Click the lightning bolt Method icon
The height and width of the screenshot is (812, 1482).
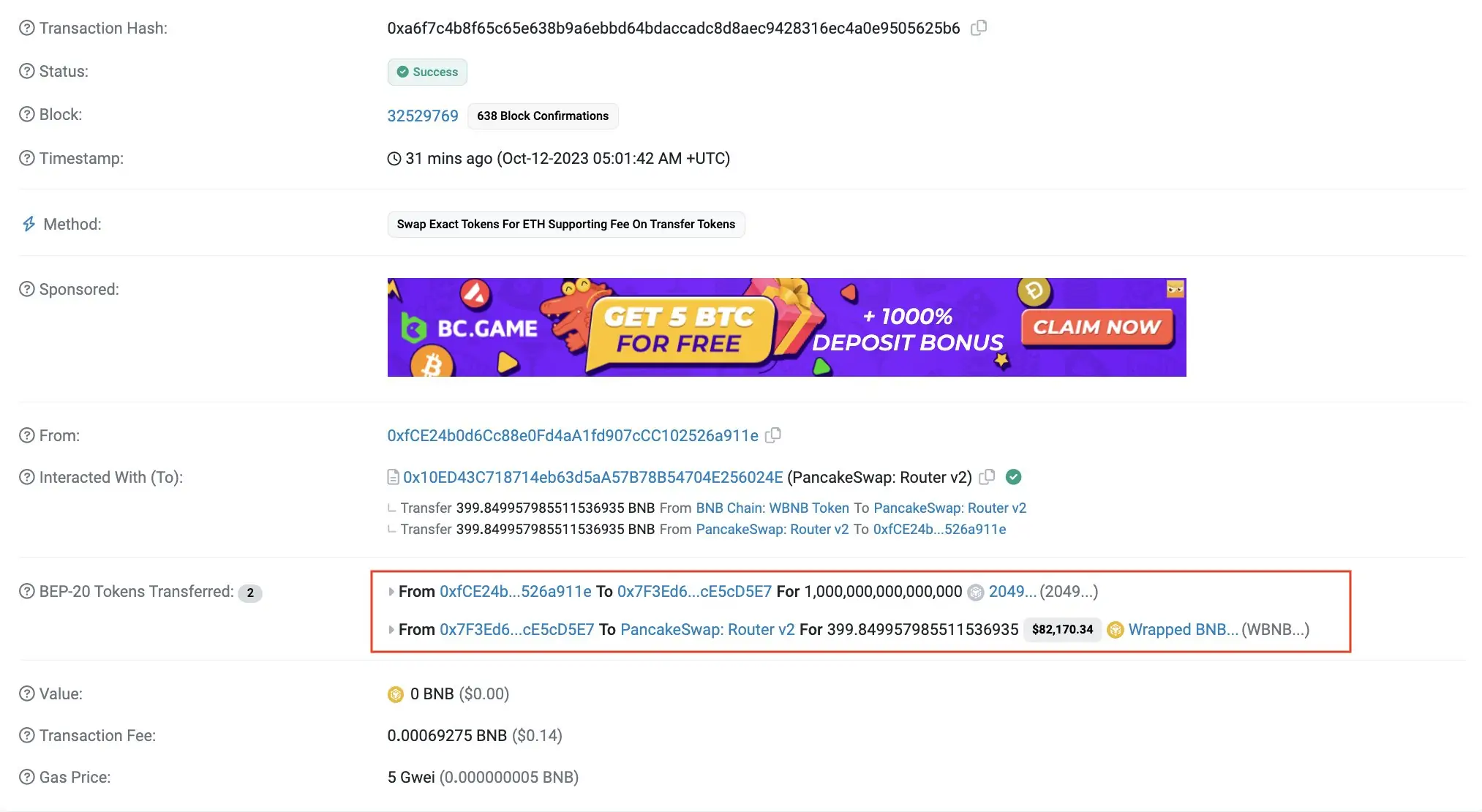[x=28, y=222]
